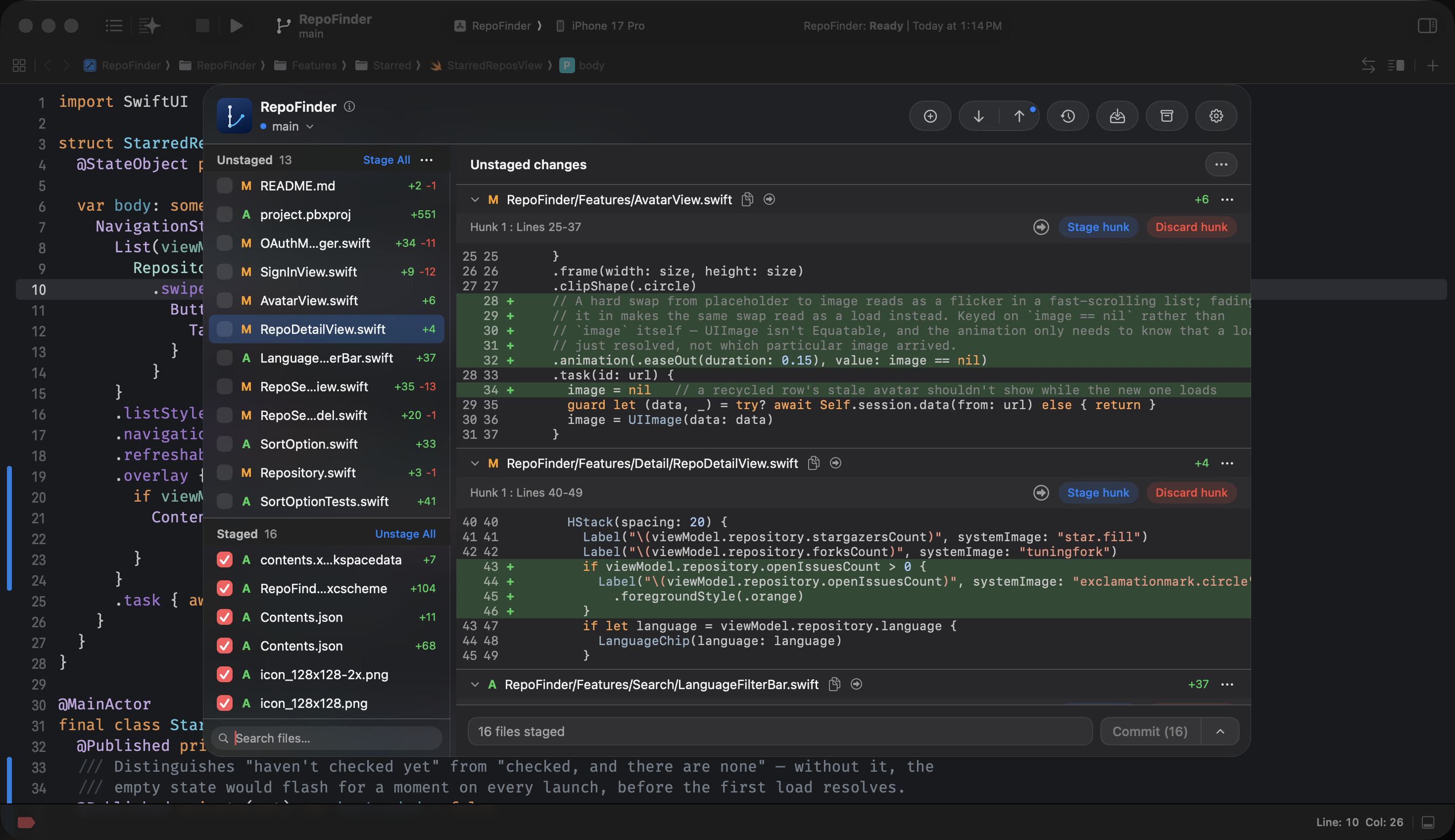Viewport: 1455px width, 840px height.
Task: Unstage icon_128x128.png checkbox
Action: click(225, 703)
